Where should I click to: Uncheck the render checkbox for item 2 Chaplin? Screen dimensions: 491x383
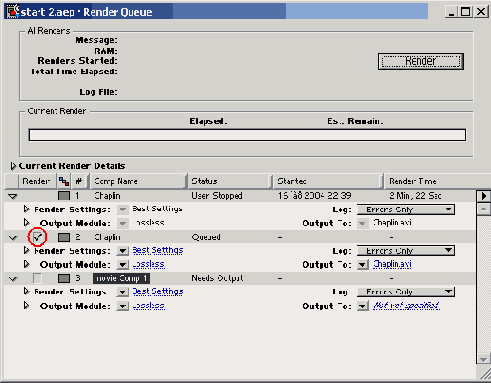pyautogui.click(x=37, y=237)
